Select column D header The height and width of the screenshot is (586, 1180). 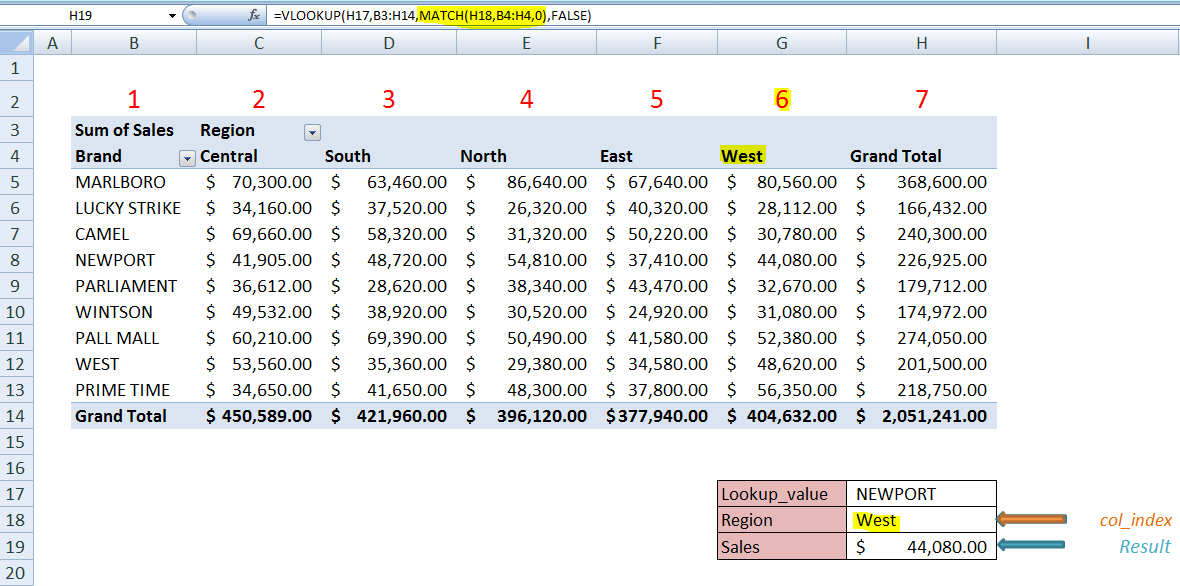[x=388, y=44]
